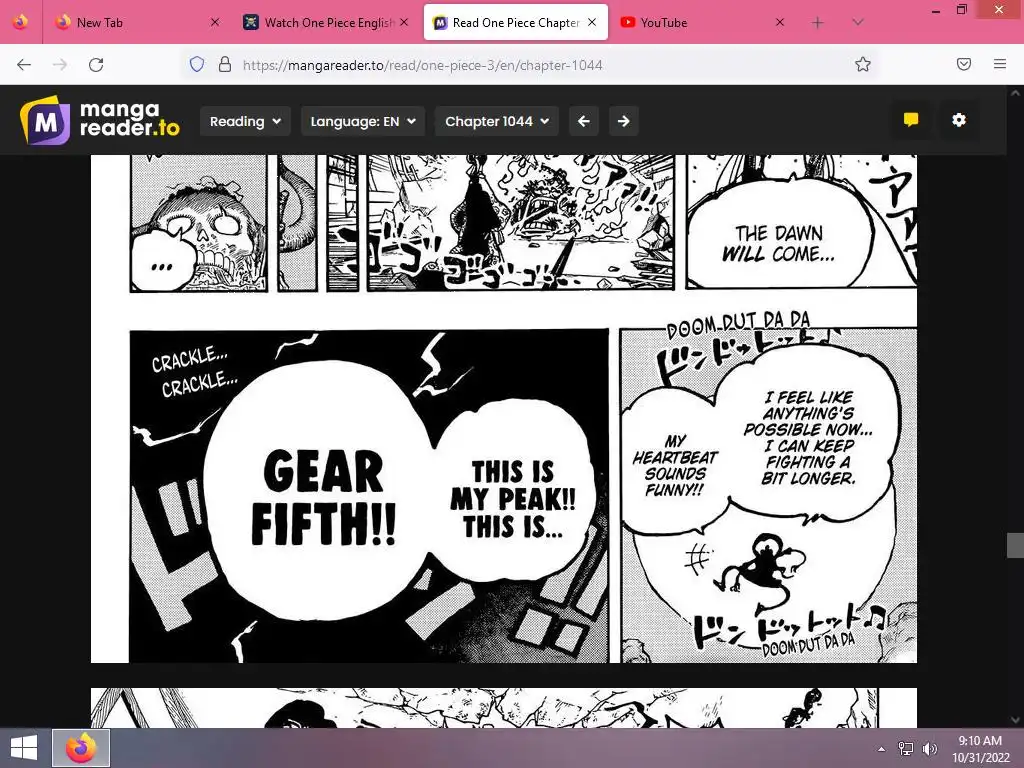Viewport: 1024px width, 768px height.
Task: Restore down the Firefox window
Action: 961,10
